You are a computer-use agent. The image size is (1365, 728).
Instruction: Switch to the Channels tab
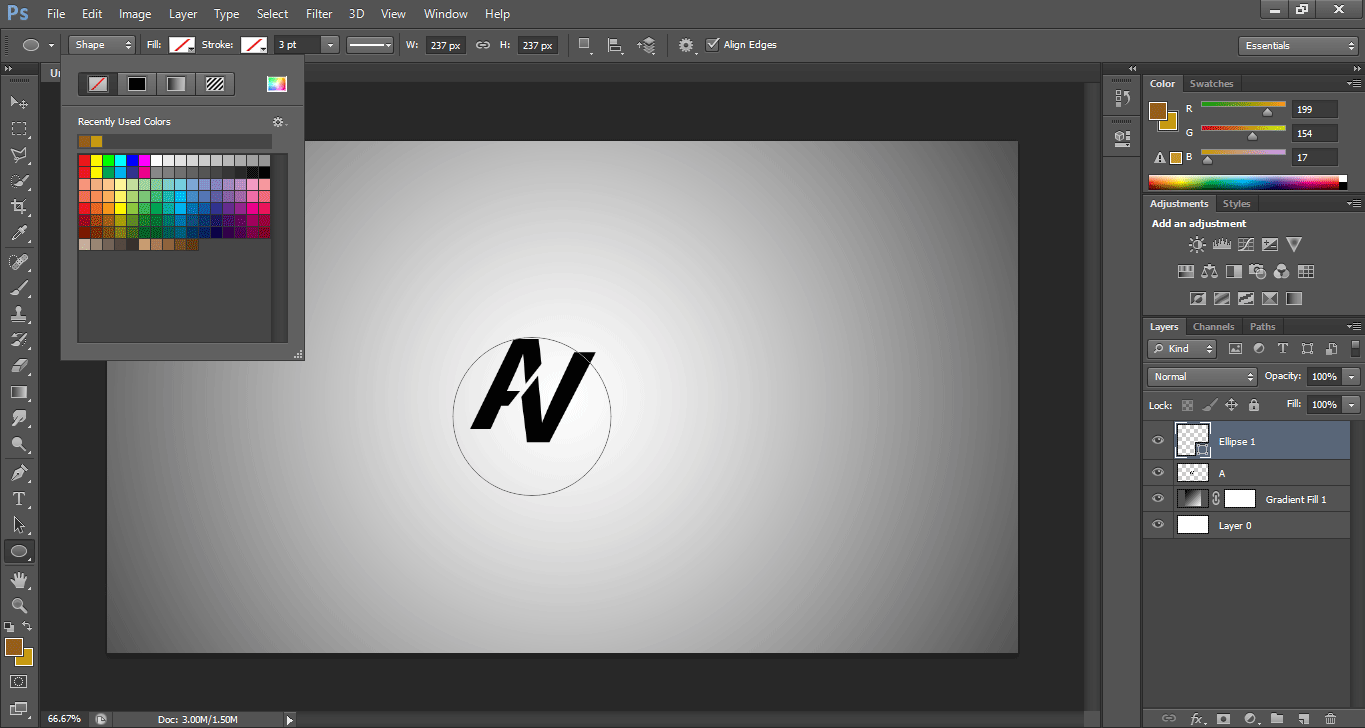tap(1213, 327)
